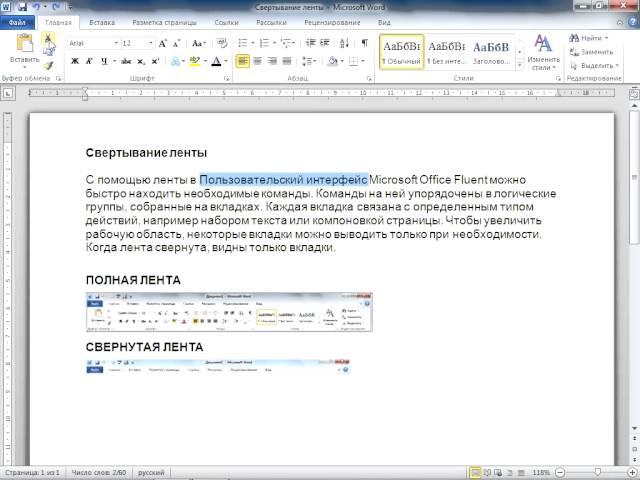The height and width of the screenshot is (480, 640).
Task: Open Word Help question mark icon
Action: [x=633, y=22]
